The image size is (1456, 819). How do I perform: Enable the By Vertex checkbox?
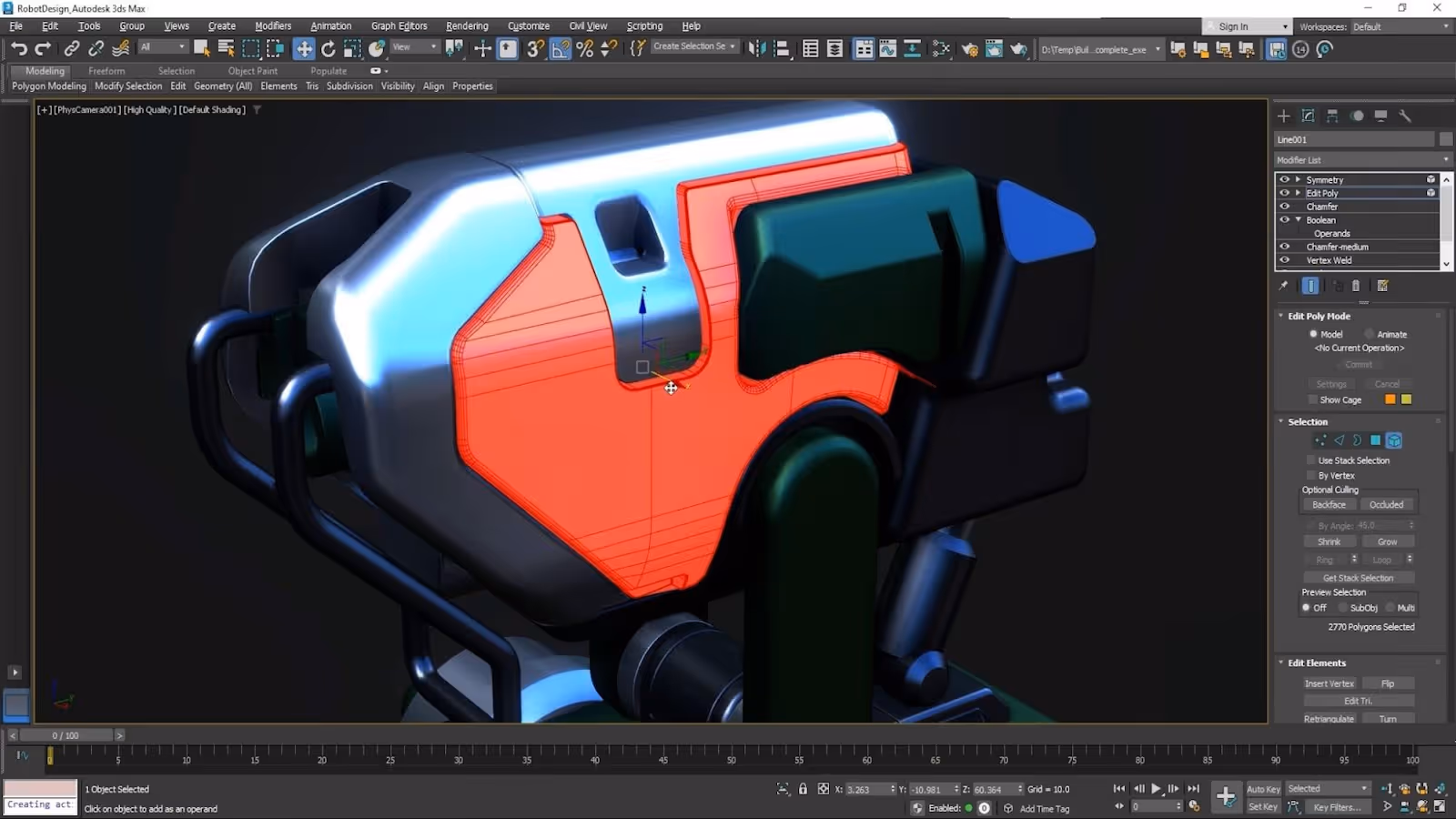click(1311, 475)
